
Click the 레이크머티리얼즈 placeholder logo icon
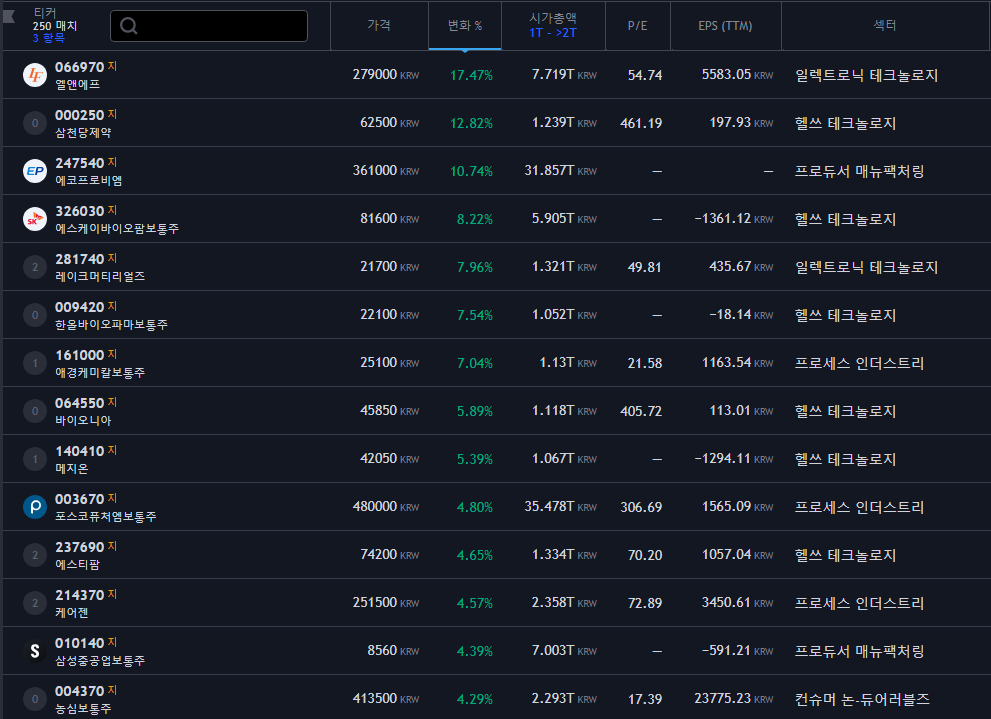point(35,267)
